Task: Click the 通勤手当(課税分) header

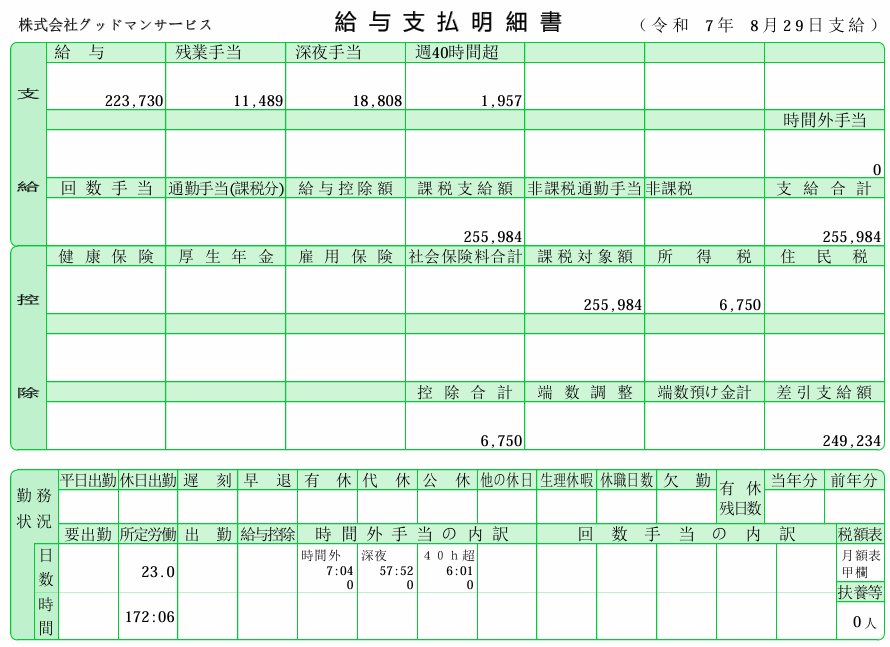Action: (225, 188)
